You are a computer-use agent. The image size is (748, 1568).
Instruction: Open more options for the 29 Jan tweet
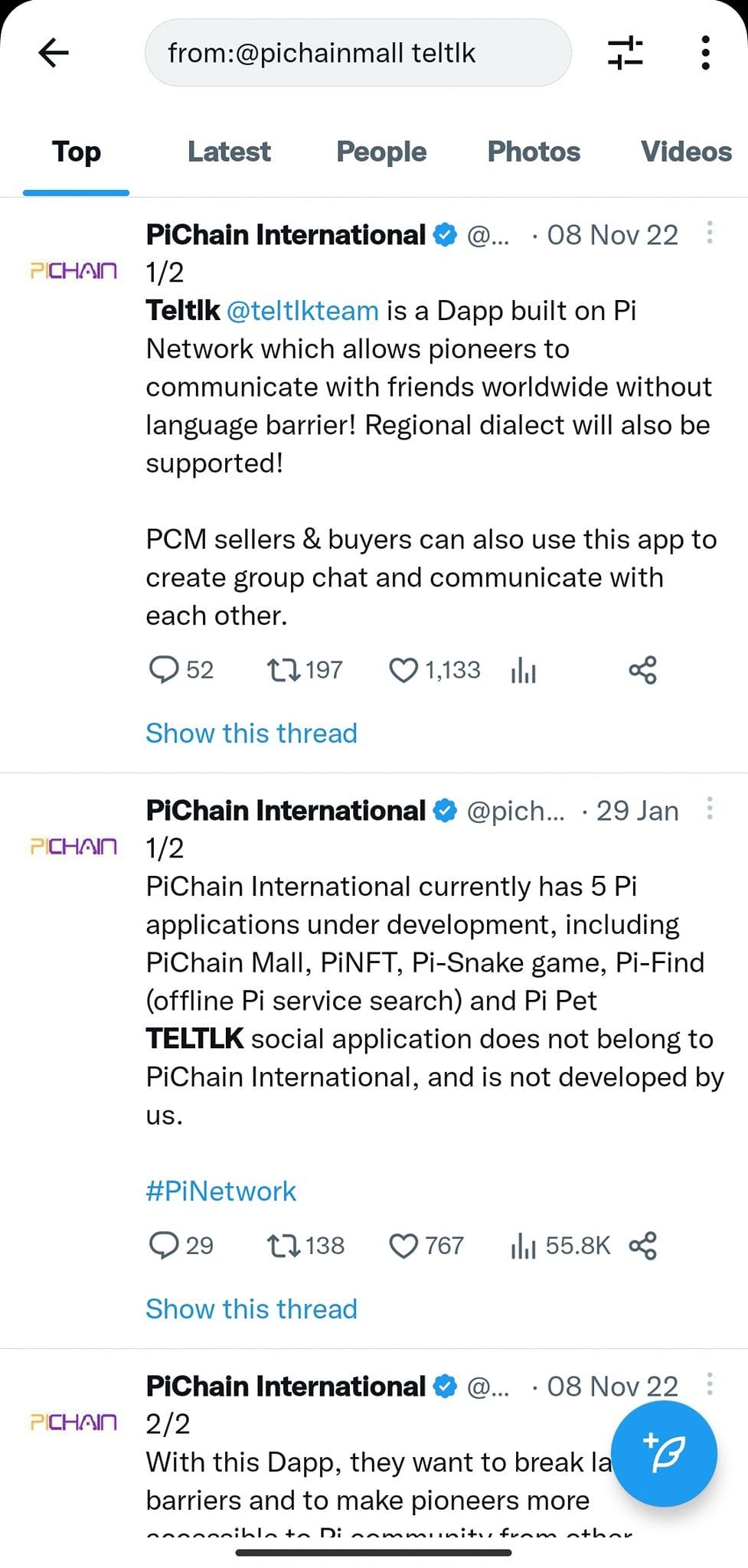click(x=710, y=808)
